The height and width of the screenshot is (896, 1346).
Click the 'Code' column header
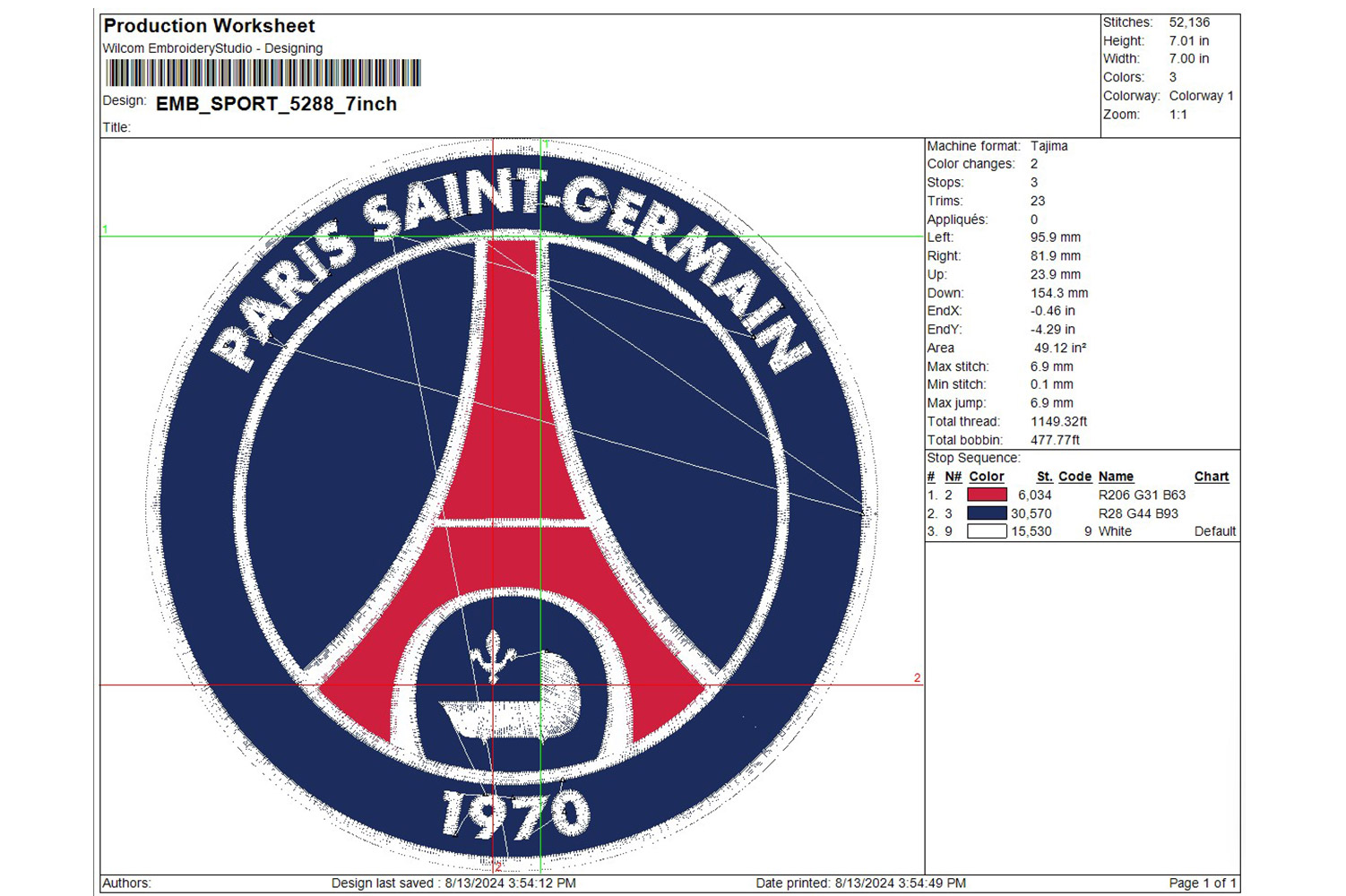point(1074,477)
